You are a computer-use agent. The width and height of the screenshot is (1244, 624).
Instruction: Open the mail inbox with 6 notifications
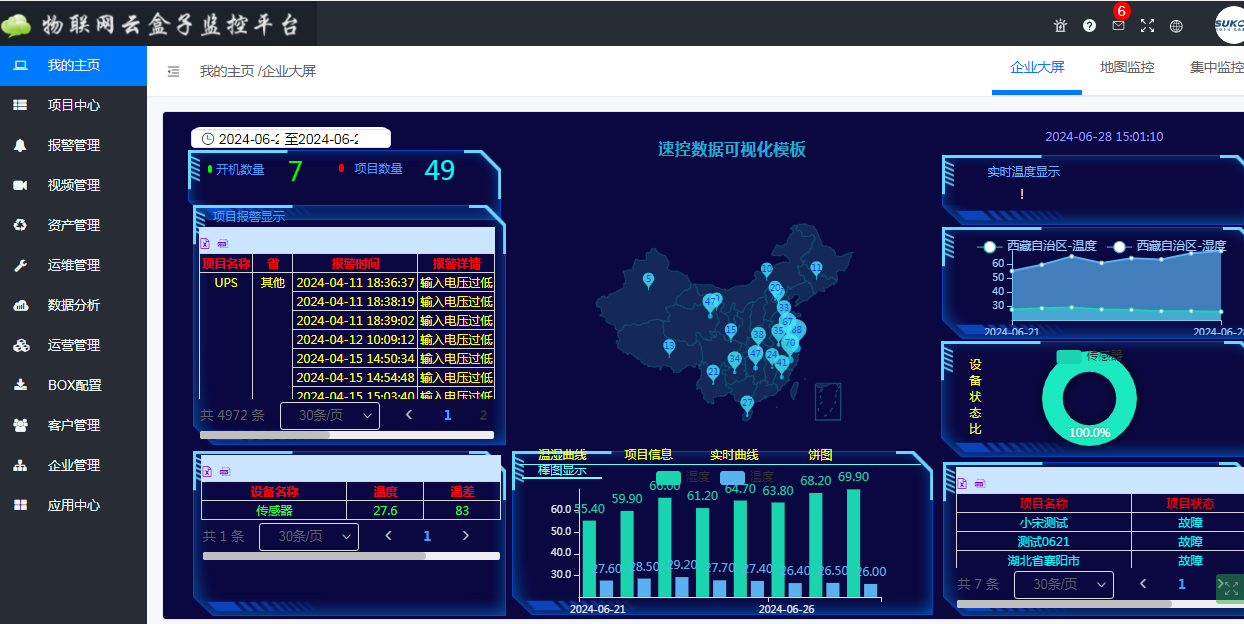[1118, 25]
